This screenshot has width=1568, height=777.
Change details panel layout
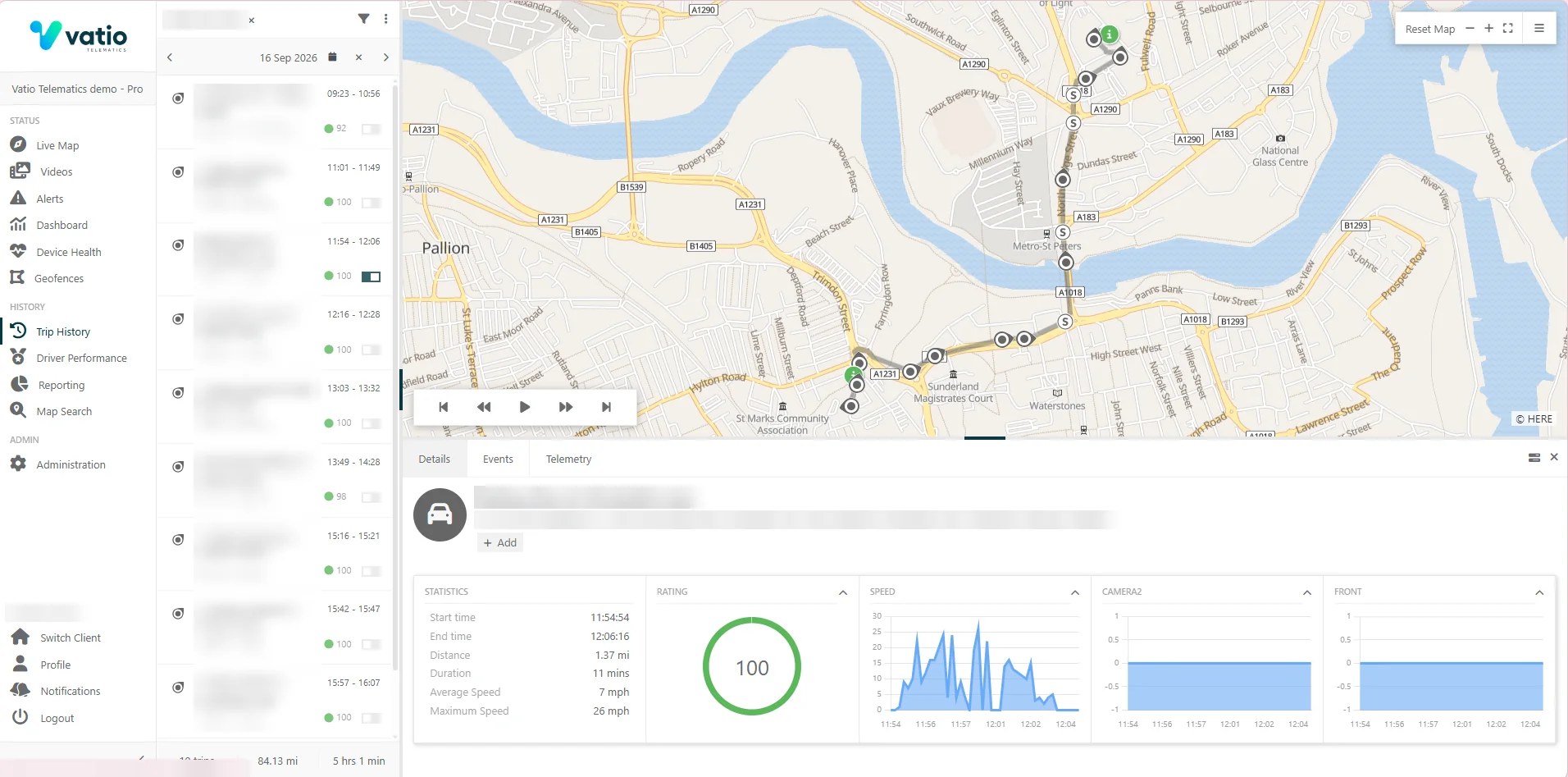click(x=1534, y=458)
